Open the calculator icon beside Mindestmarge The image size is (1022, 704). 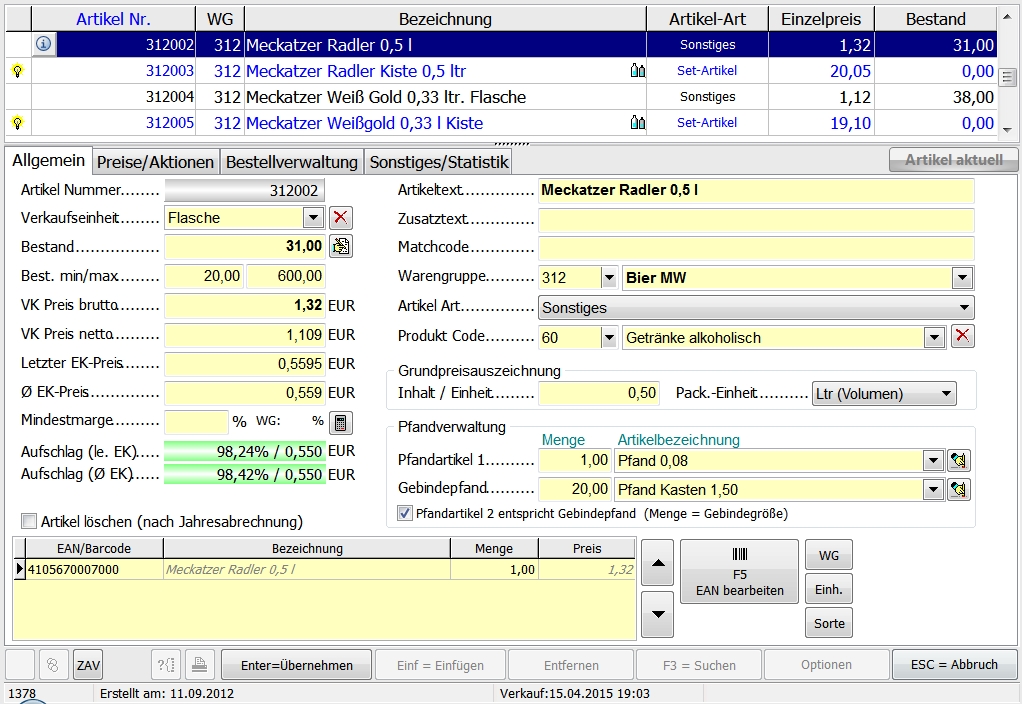point(341,422)
